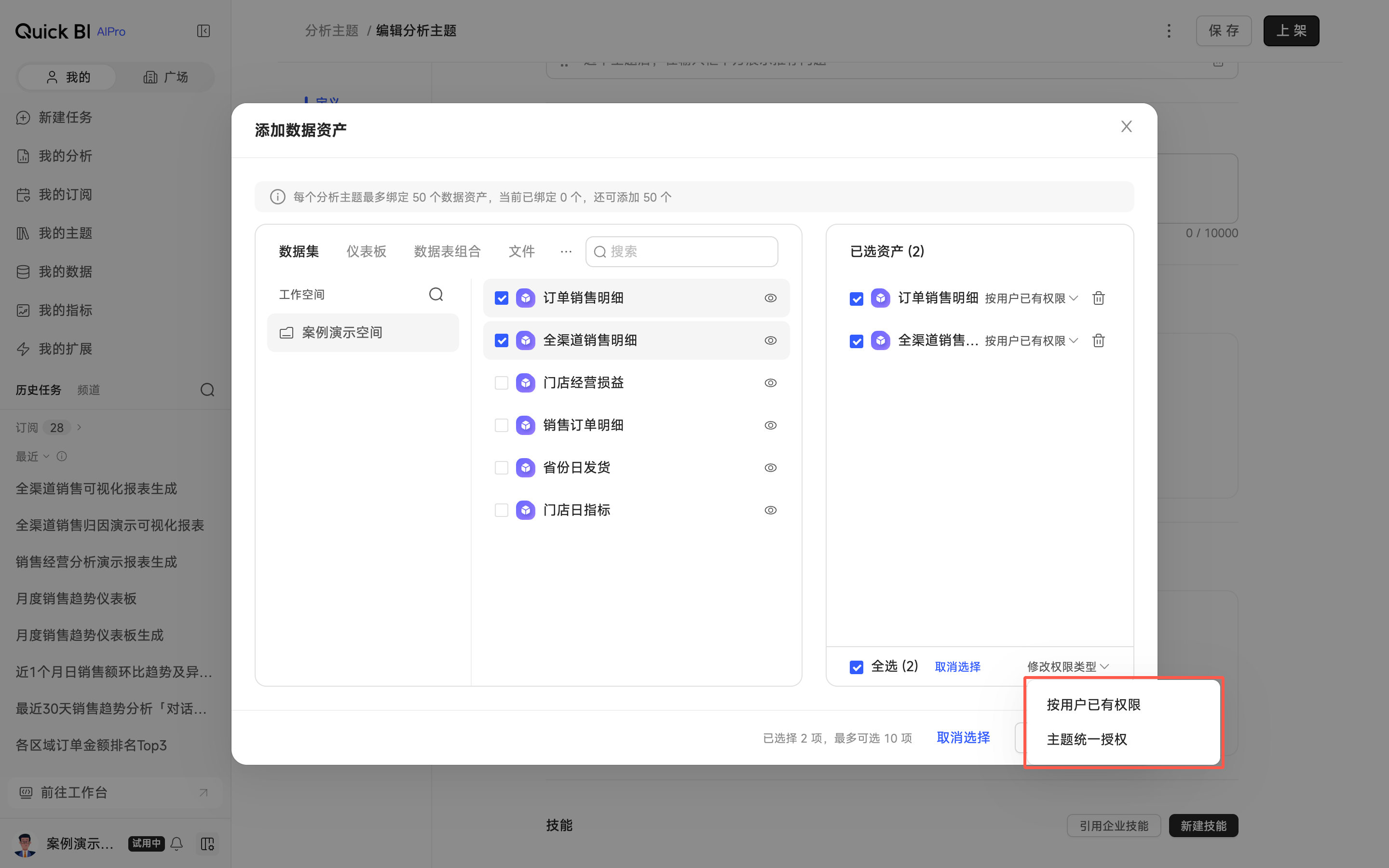Image resolution: width=1389 pixels, height=868 pixels.
Task: Preview 订单销售明细 with its eye icon
Action: coord(770,298)
